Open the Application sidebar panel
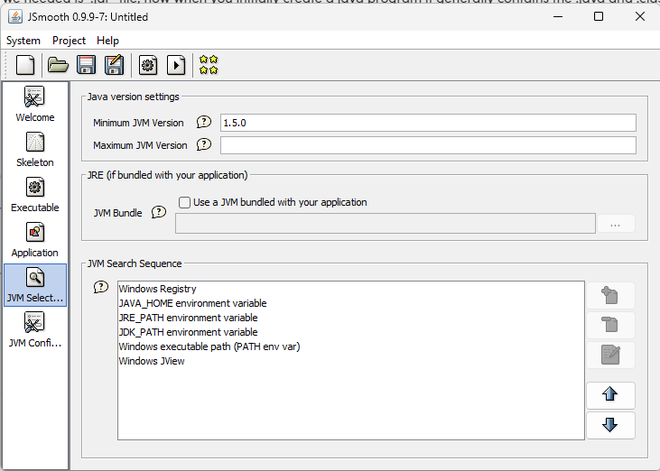Viewport: 660px width, 471px height. tap(35, 239)
